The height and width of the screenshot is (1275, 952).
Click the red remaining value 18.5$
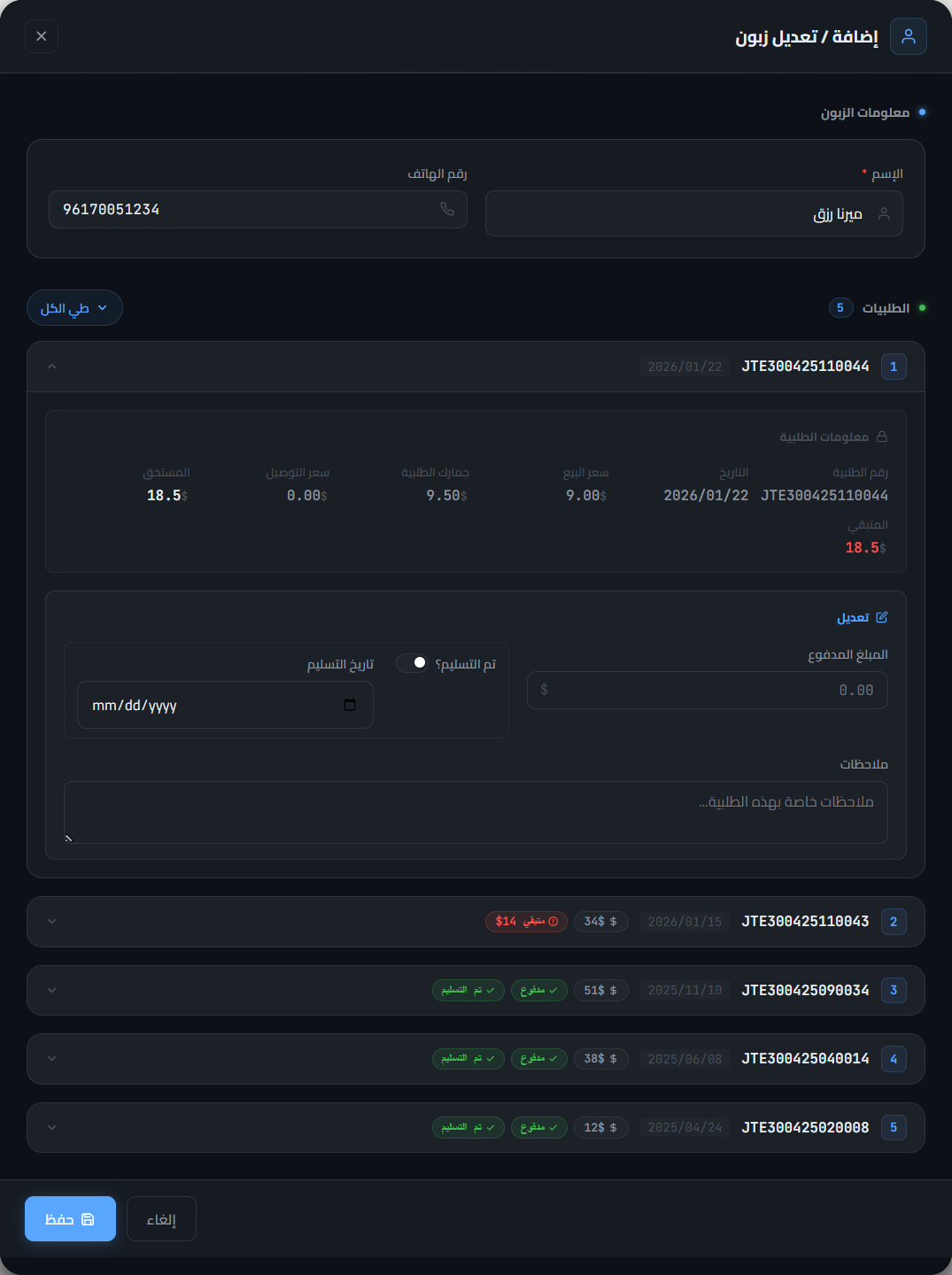(x=865, y=548)
